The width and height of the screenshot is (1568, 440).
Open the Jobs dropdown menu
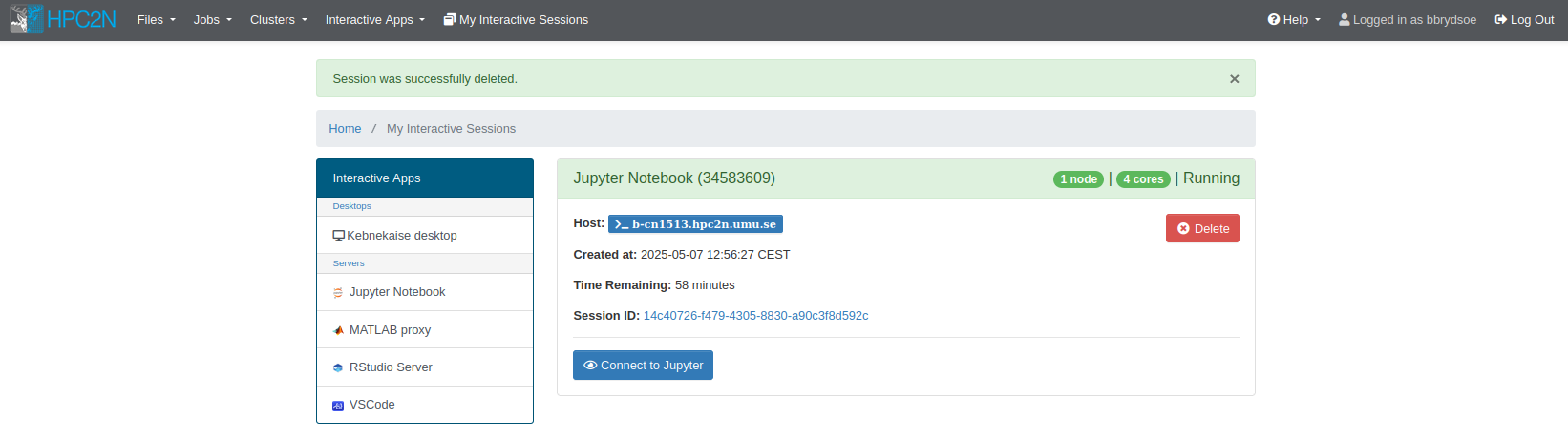212,19
